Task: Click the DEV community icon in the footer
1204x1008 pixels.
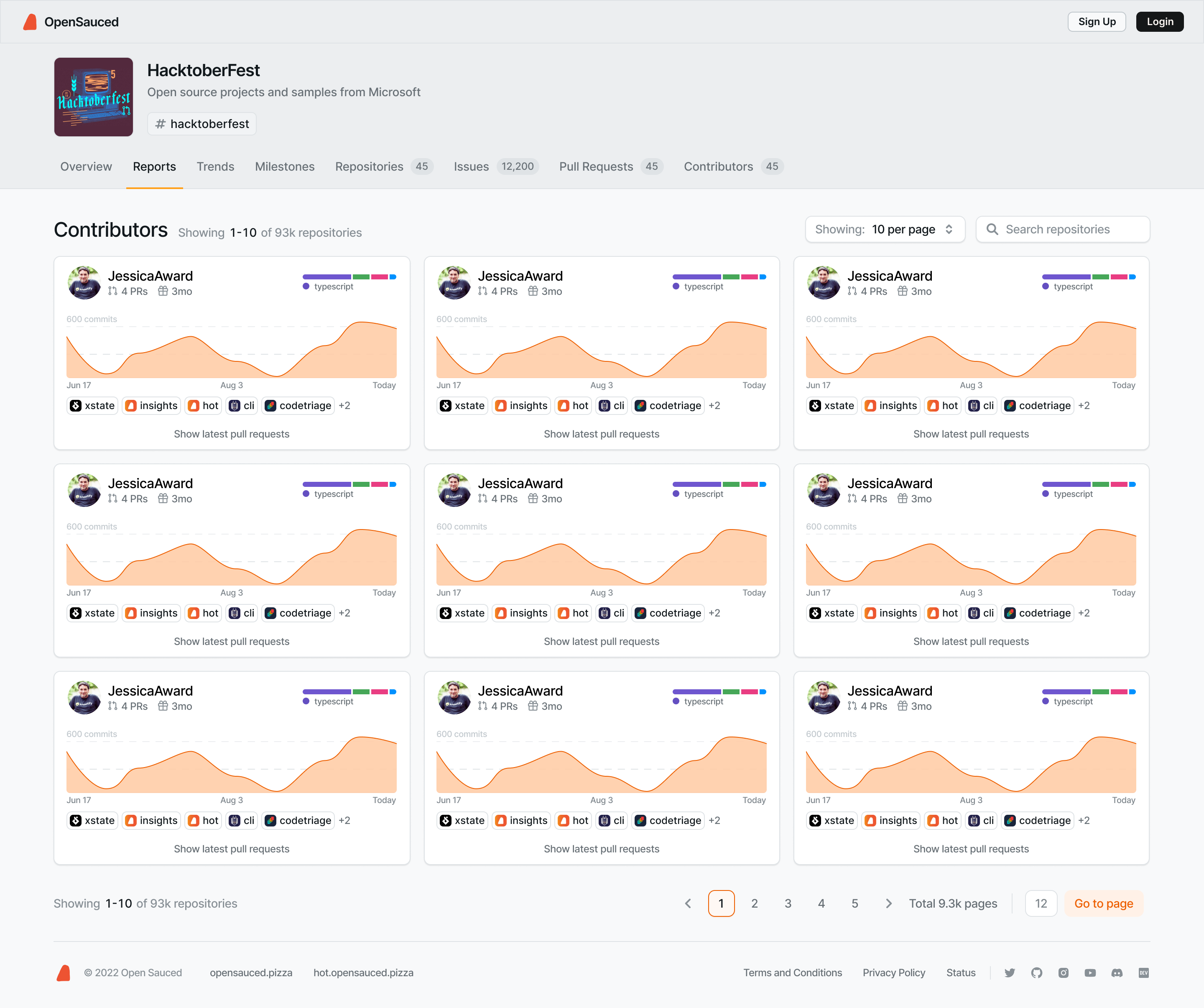Action: coord(1144,973)
